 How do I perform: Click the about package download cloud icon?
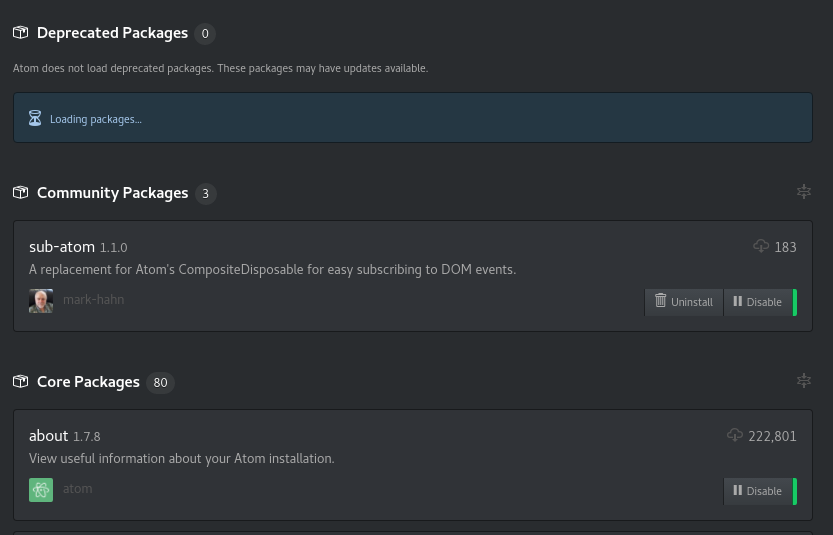tap(735, 435)
